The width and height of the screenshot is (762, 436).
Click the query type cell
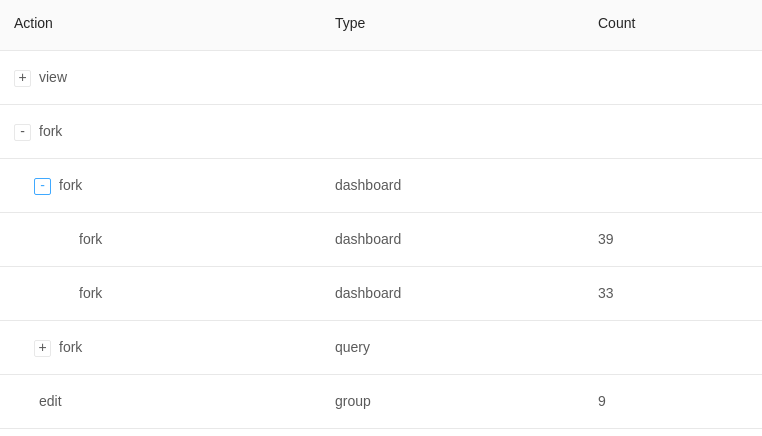point(352,348)
